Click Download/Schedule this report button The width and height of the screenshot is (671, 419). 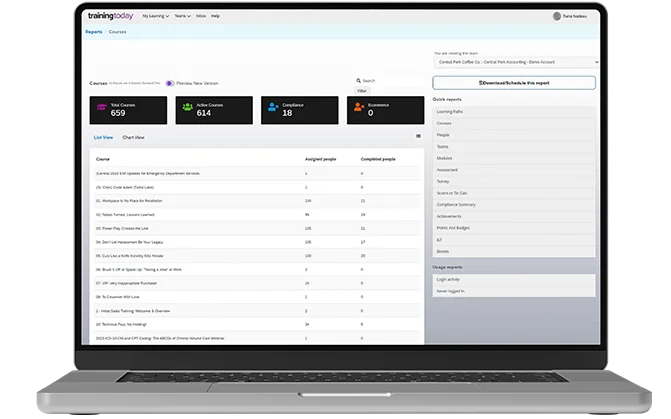(x=513, y=83)
